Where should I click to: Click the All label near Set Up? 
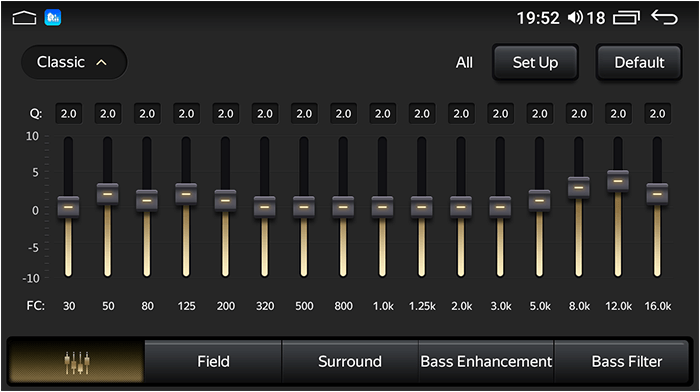tap(464, 63)
